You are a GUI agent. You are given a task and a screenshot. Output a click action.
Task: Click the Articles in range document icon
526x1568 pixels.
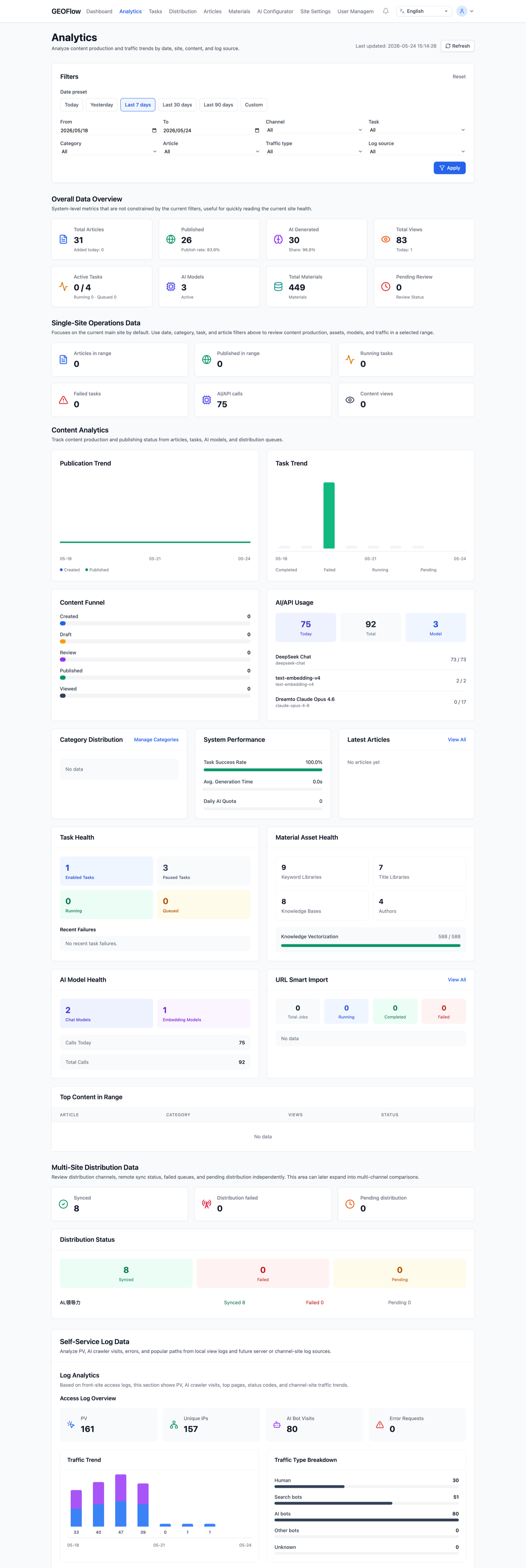pyautogui.click(x=63, y=359)
